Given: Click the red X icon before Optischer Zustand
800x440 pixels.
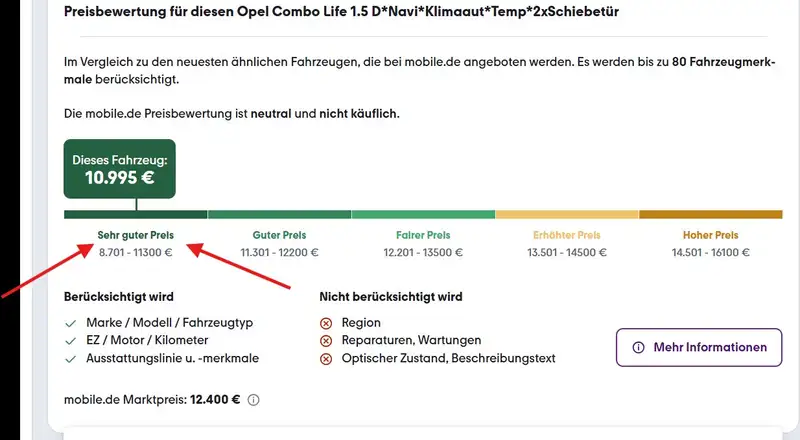Looking at the screenshot, I should tap(326, 358).
